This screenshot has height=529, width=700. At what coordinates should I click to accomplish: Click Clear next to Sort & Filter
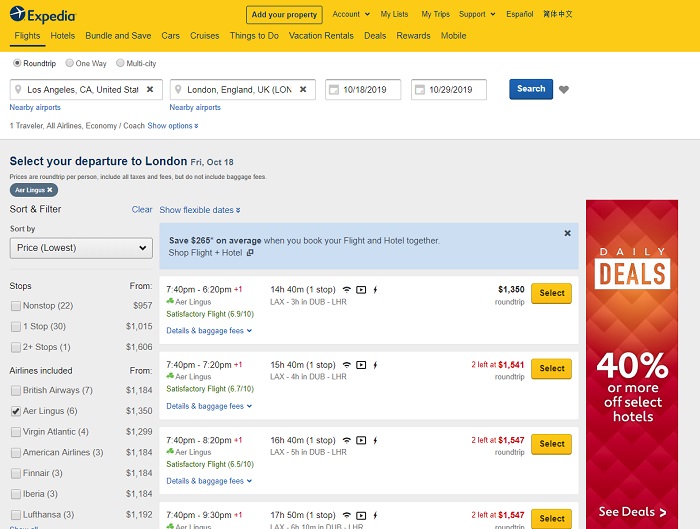[142, 209]
